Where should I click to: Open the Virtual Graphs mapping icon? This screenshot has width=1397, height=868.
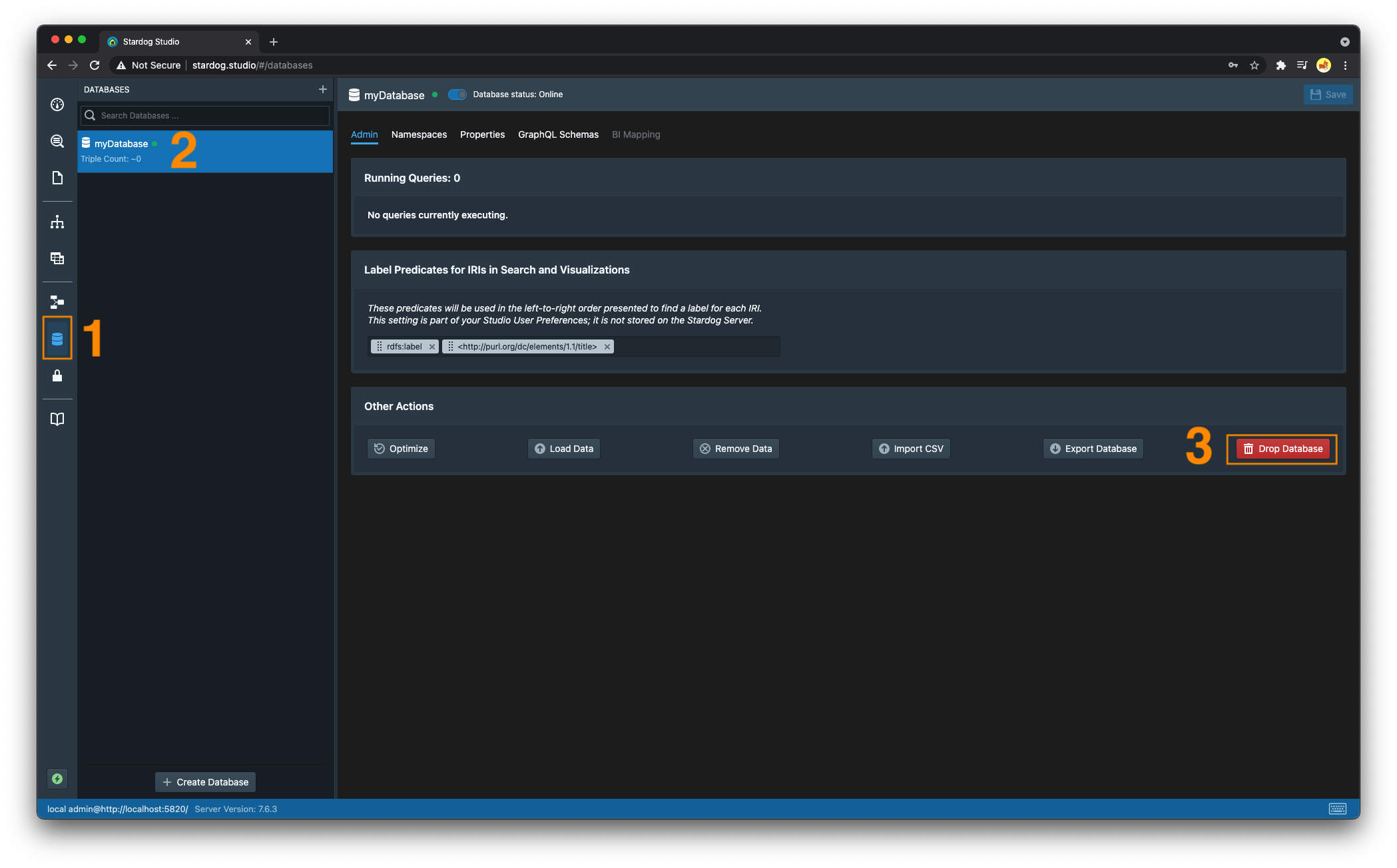click(57, 302)
